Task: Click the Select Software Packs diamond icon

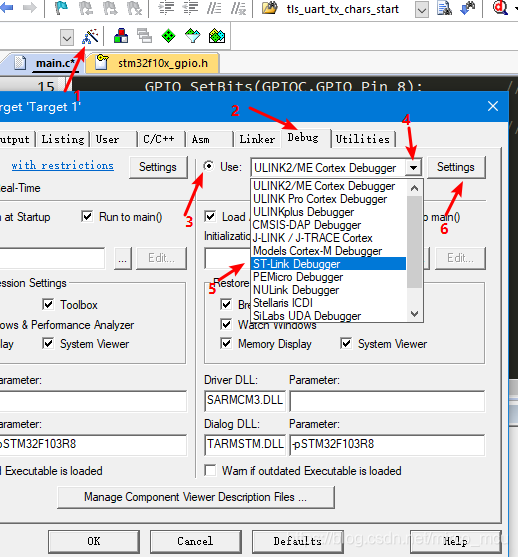Action: 193,36
